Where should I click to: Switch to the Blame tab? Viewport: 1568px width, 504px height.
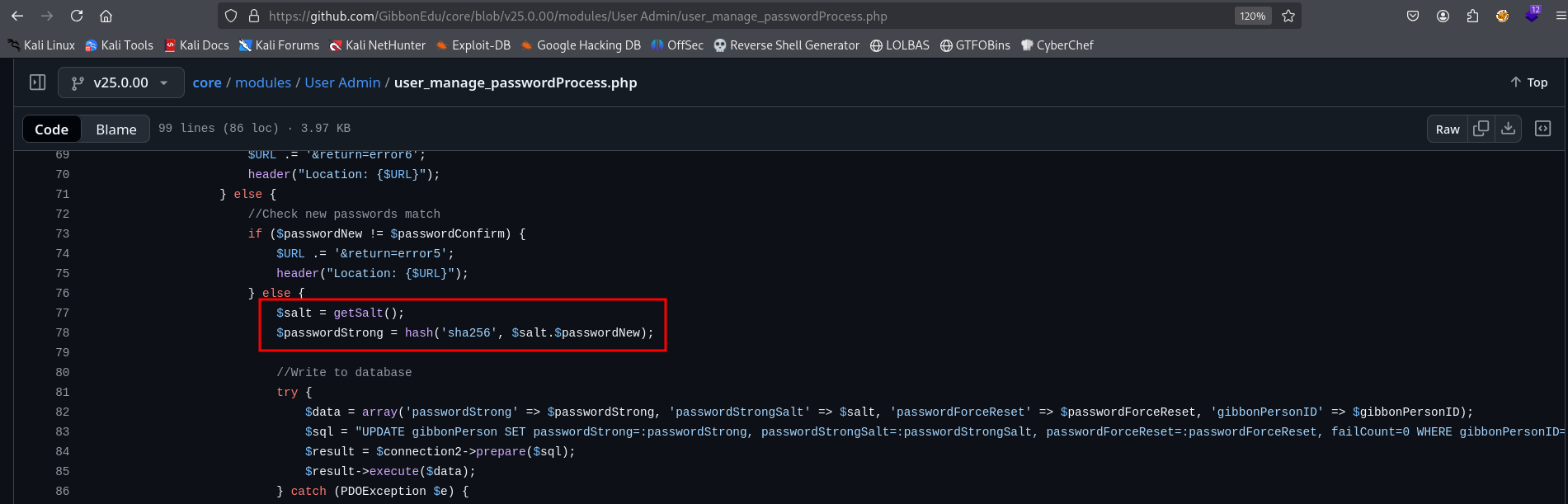[x=115, y=130]
